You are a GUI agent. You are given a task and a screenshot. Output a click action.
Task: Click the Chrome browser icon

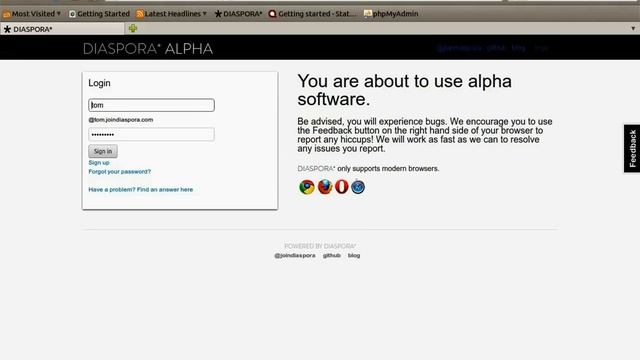pyautogui.click(x=307, y=187)
